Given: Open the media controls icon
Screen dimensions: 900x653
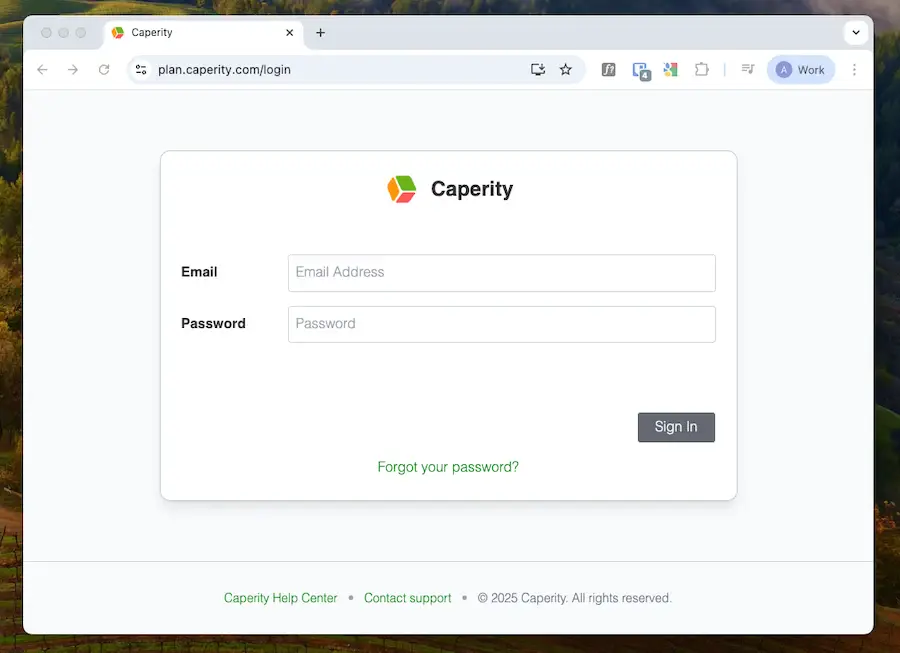Looking at the screenshot, I should point(747,70).
